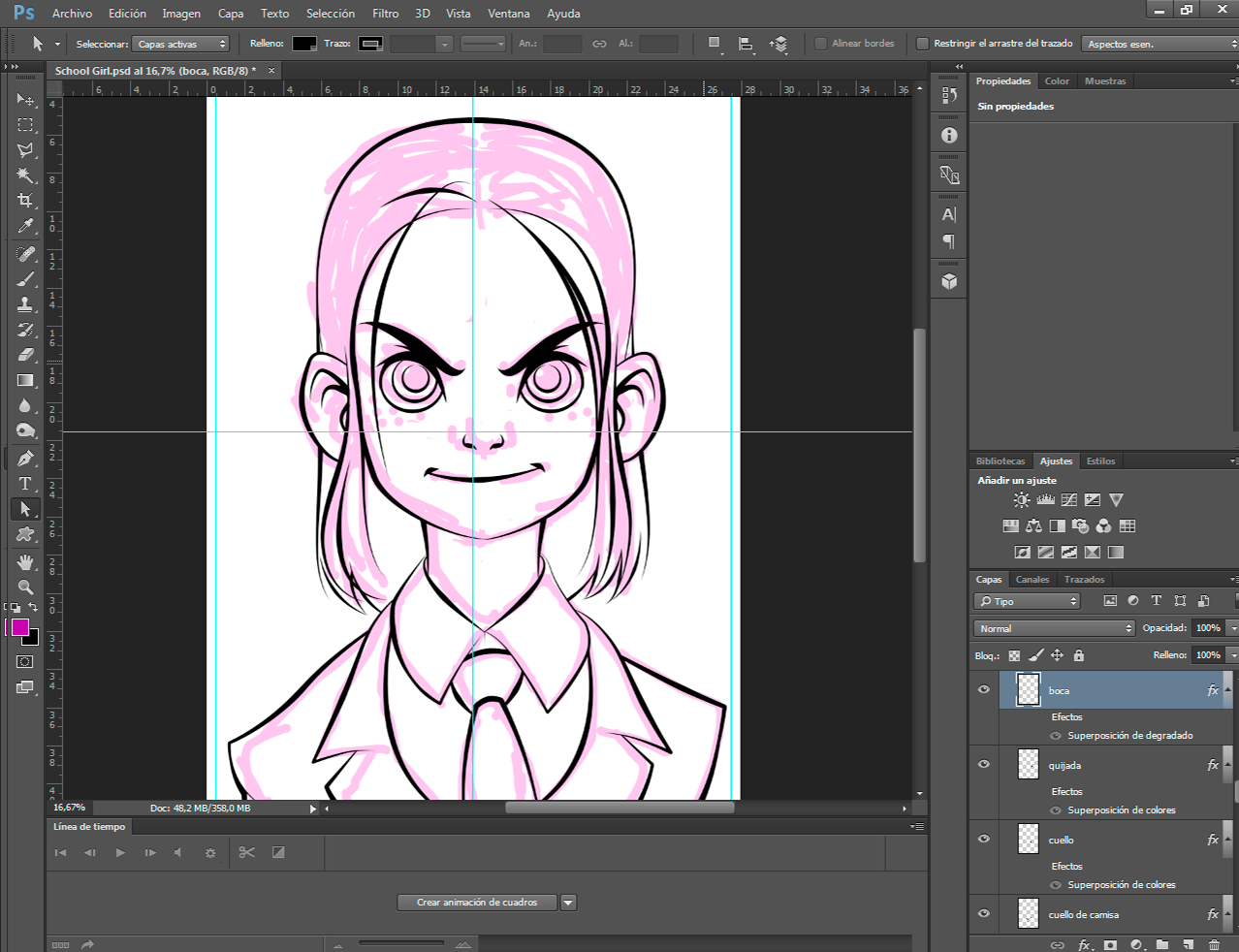Select the Pen tool
The width and height of the screenshot is (1239, 952).
(25, 459)
